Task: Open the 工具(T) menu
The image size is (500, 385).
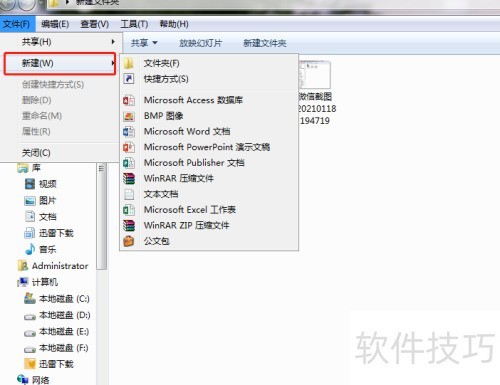Action: pos(134,24)
